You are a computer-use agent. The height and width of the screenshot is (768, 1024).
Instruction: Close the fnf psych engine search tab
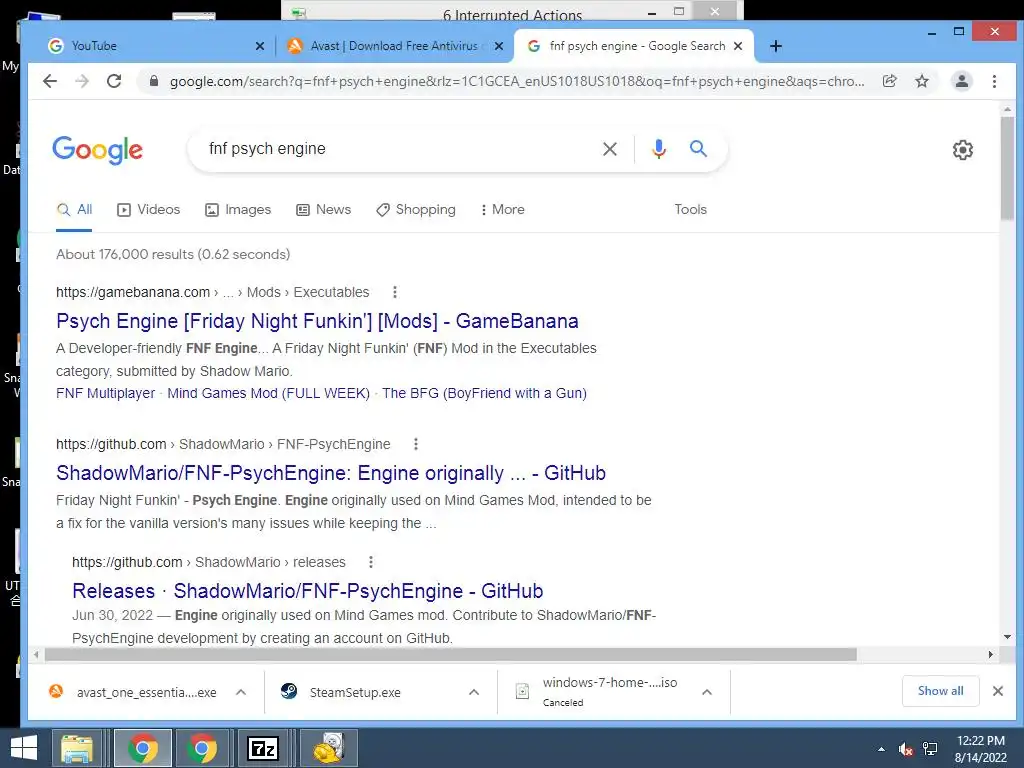[x=738, y=46]
